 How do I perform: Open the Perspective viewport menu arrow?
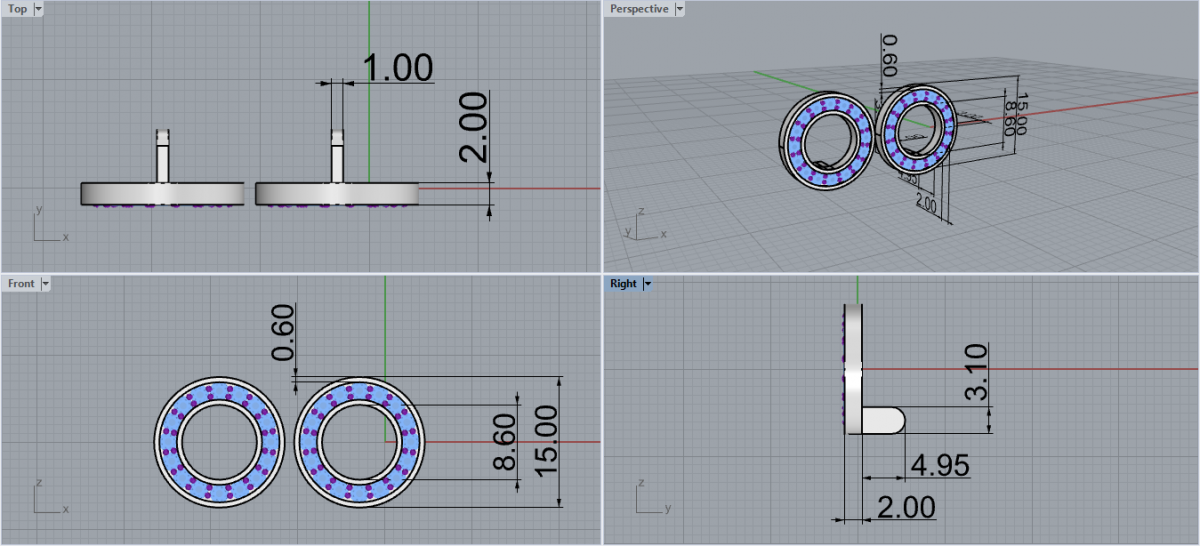click(x=680, y=9)
